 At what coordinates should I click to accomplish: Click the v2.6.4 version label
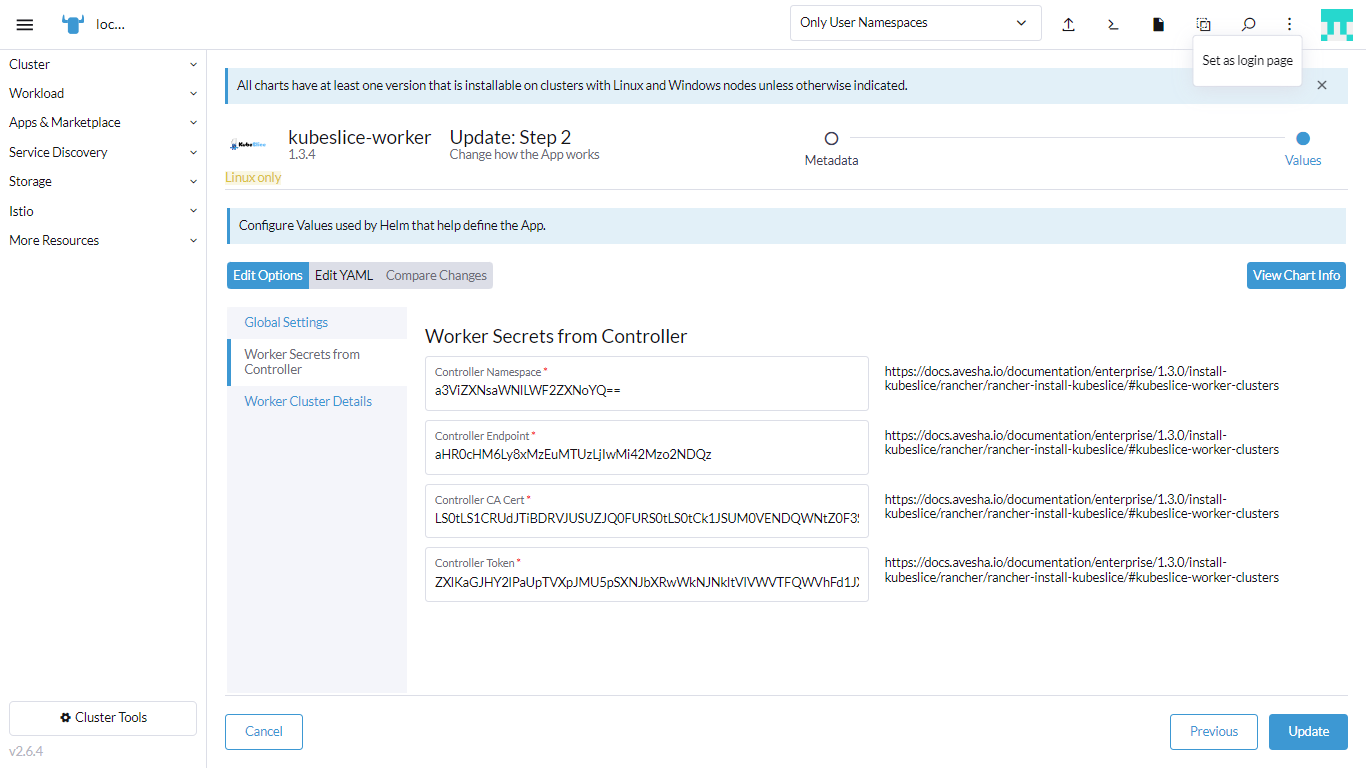pyautogui.click(x=26, y=751)
